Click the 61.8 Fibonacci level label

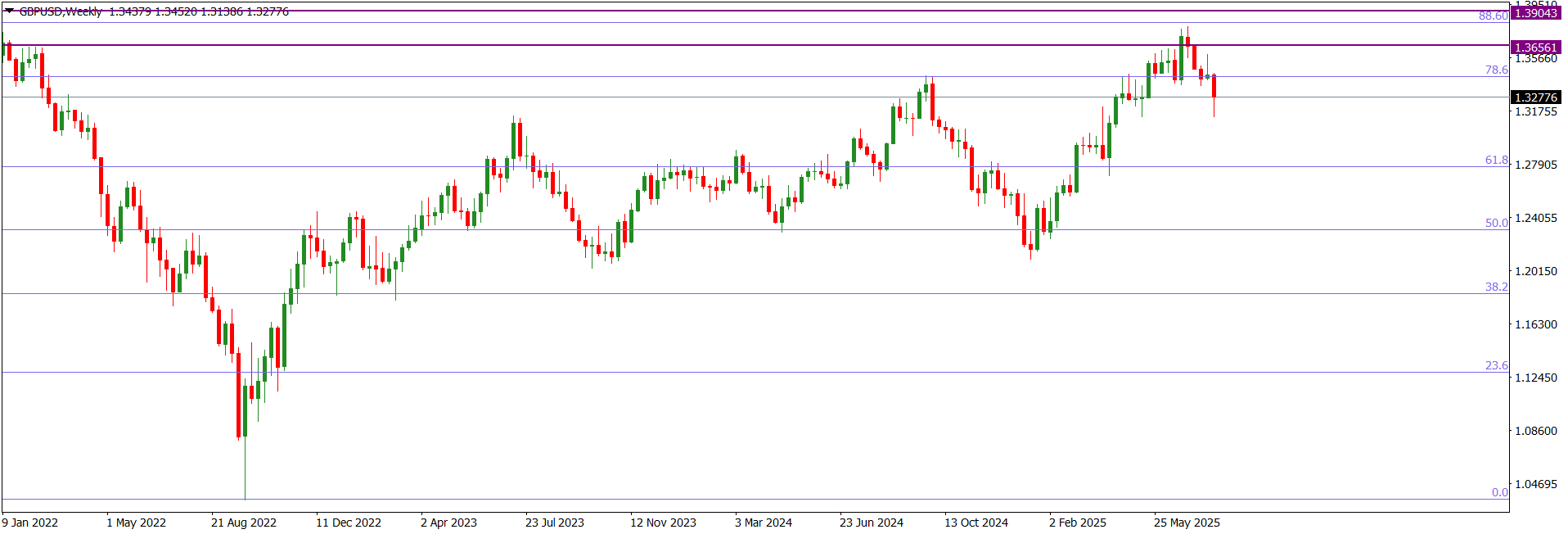tap(1497, 160)
